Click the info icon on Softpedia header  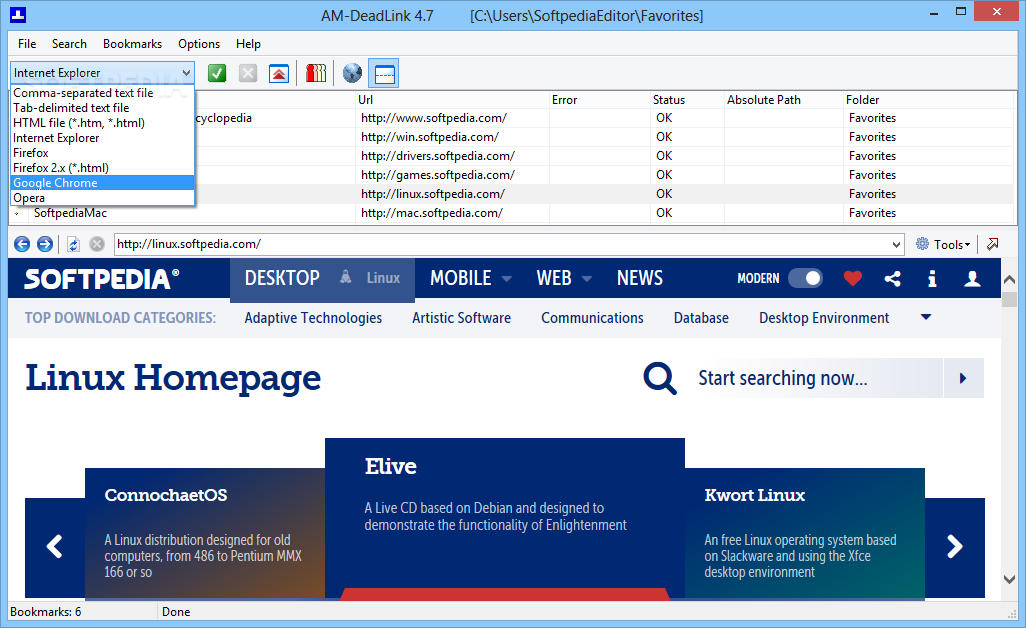click(932, 279)
